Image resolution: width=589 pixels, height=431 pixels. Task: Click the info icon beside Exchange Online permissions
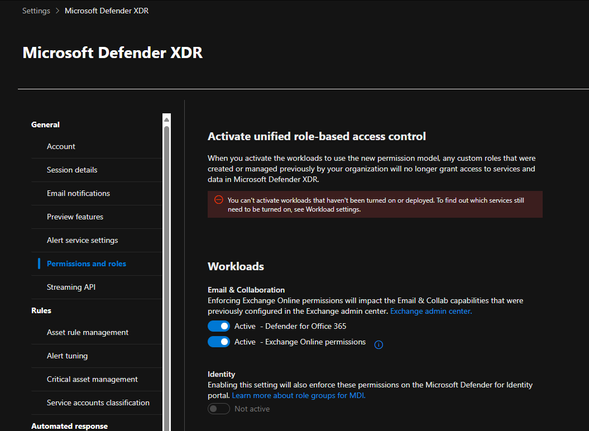tap(379, 345)
